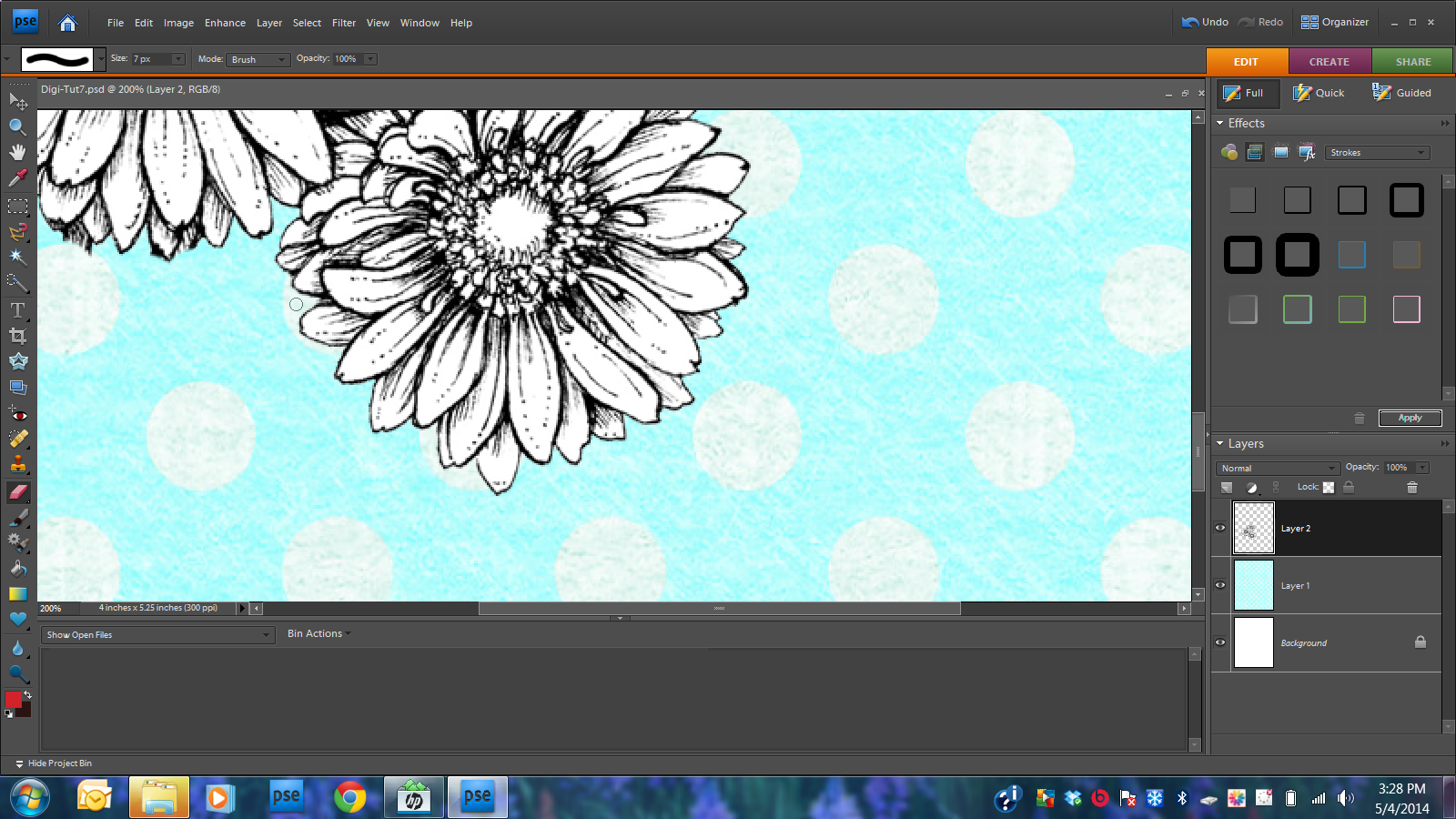Open the Strokes style dropdown
The height and width of the screenshot is (819, 1456).
coord(1377,153)
